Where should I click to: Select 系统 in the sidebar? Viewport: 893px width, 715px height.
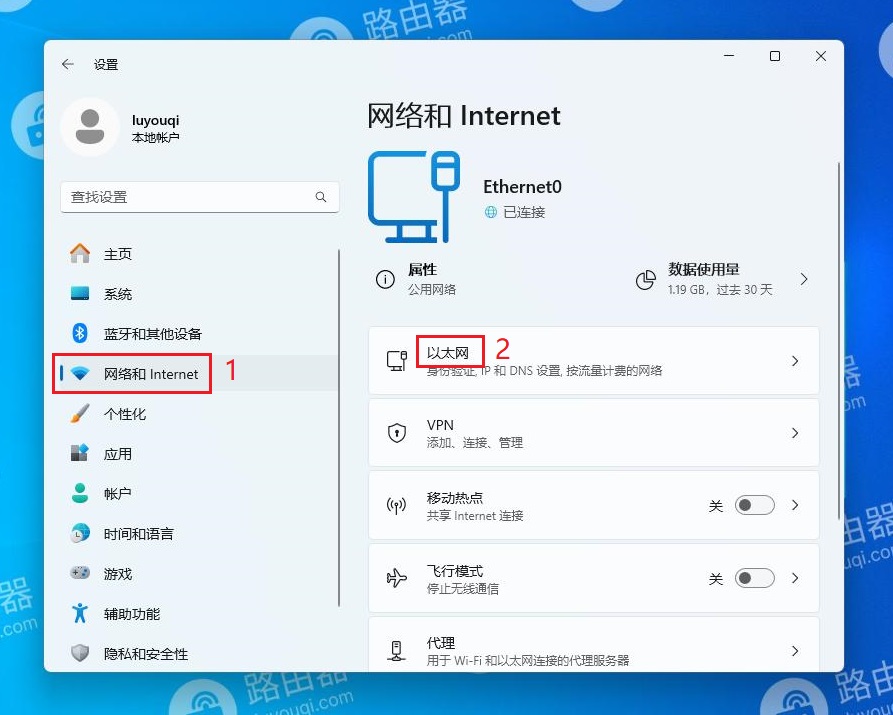[x=199, y=293]
